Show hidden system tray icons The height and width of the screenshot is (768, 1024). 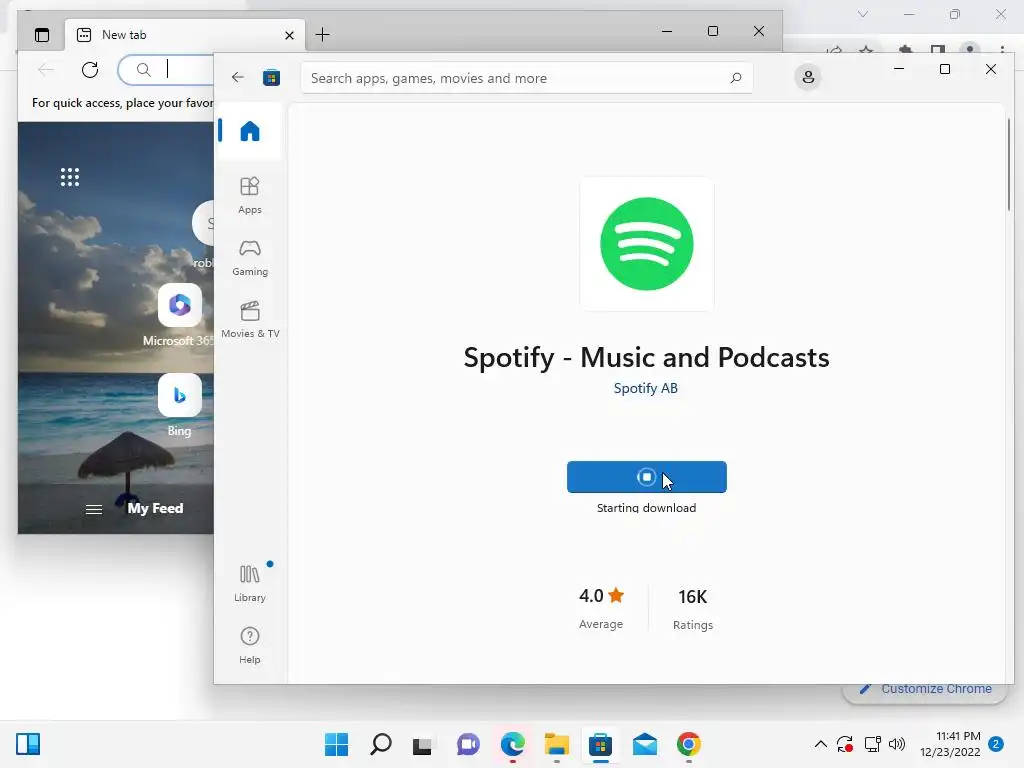[x=821, y=744]
